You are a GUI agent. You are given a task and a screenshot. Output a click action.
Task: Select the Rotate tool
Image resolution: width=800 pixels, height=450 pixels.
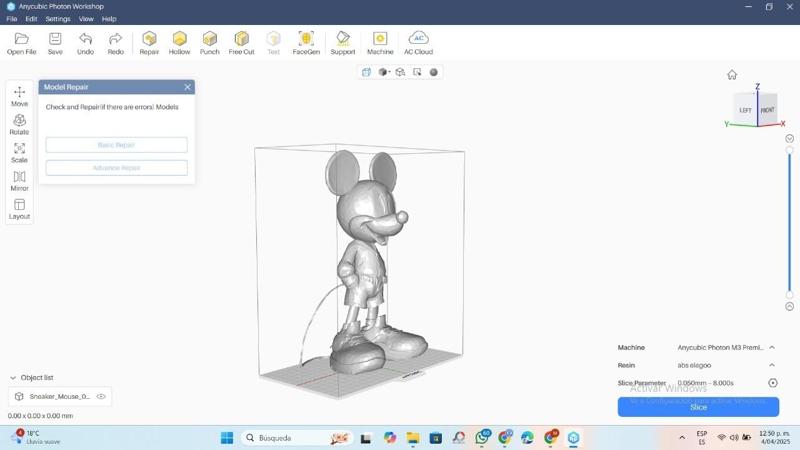click(19, 124)
